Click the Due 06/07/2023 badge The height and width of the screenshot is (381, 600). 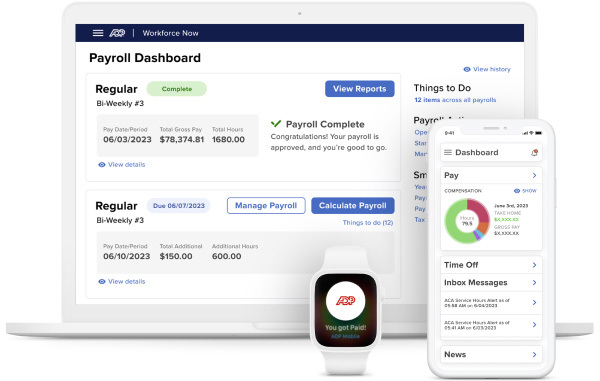(x=179, y=206)
